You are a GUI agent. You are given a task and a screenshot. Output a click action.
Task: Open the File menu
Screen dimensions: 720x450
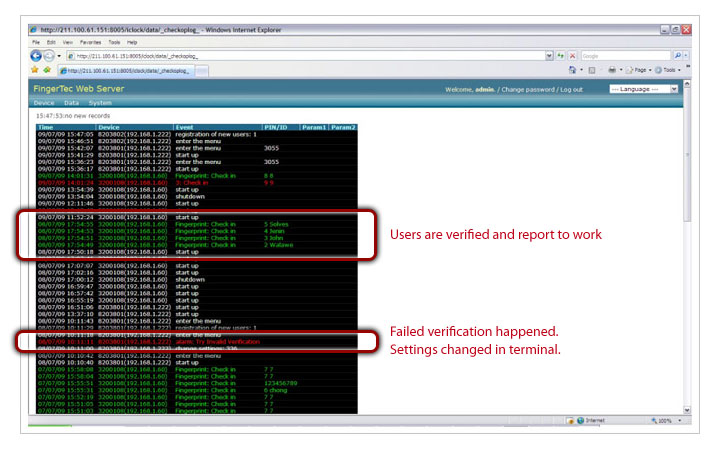36,42
